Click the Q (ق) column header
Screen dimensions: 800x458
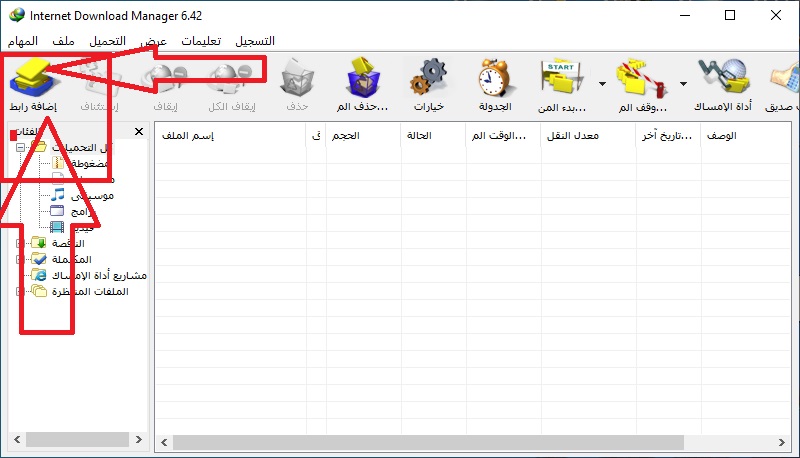point(316,136)
